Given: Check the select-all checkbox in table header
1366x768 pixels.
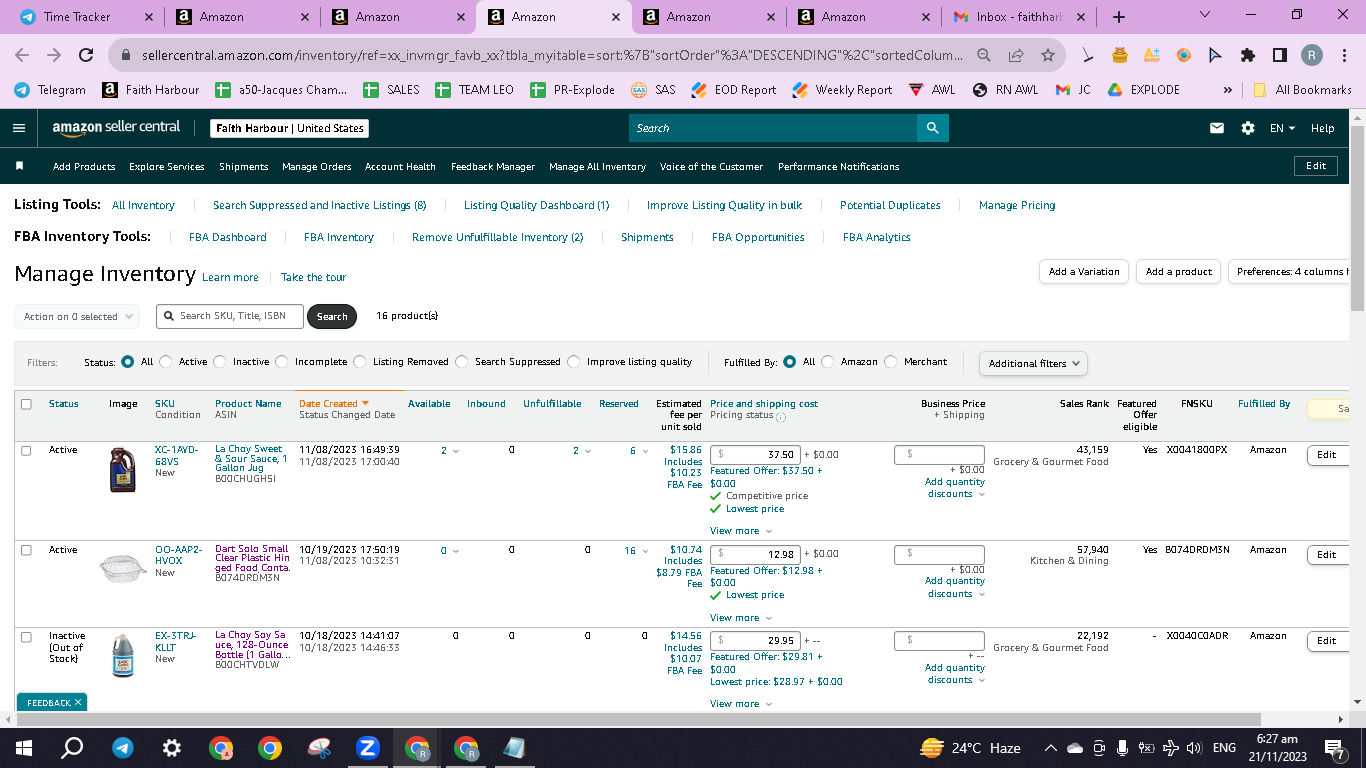Looking at the screenshot, I should coord(26,404).
